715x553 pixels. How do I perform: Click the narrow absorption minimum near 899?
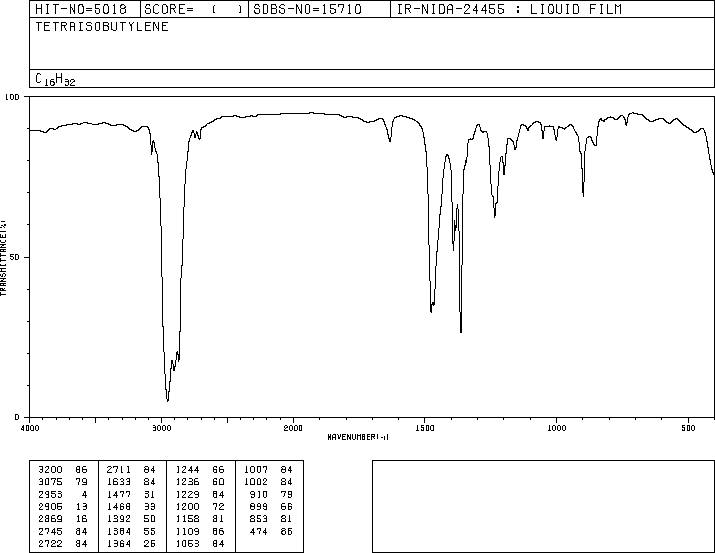click(x=583, y=195)
